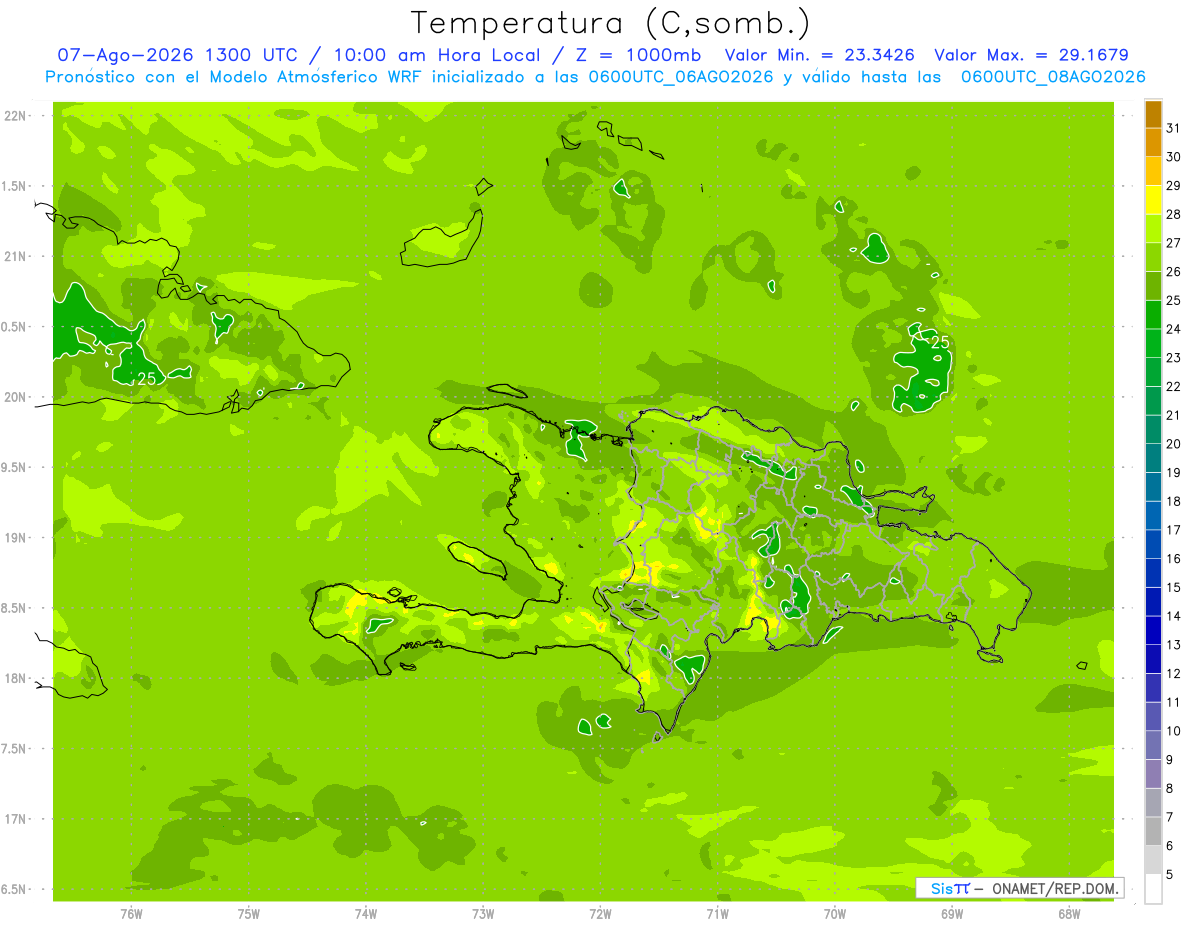
Task: Click the "25" contour label northeast of Hispaniola
Action: coord(940,341)
